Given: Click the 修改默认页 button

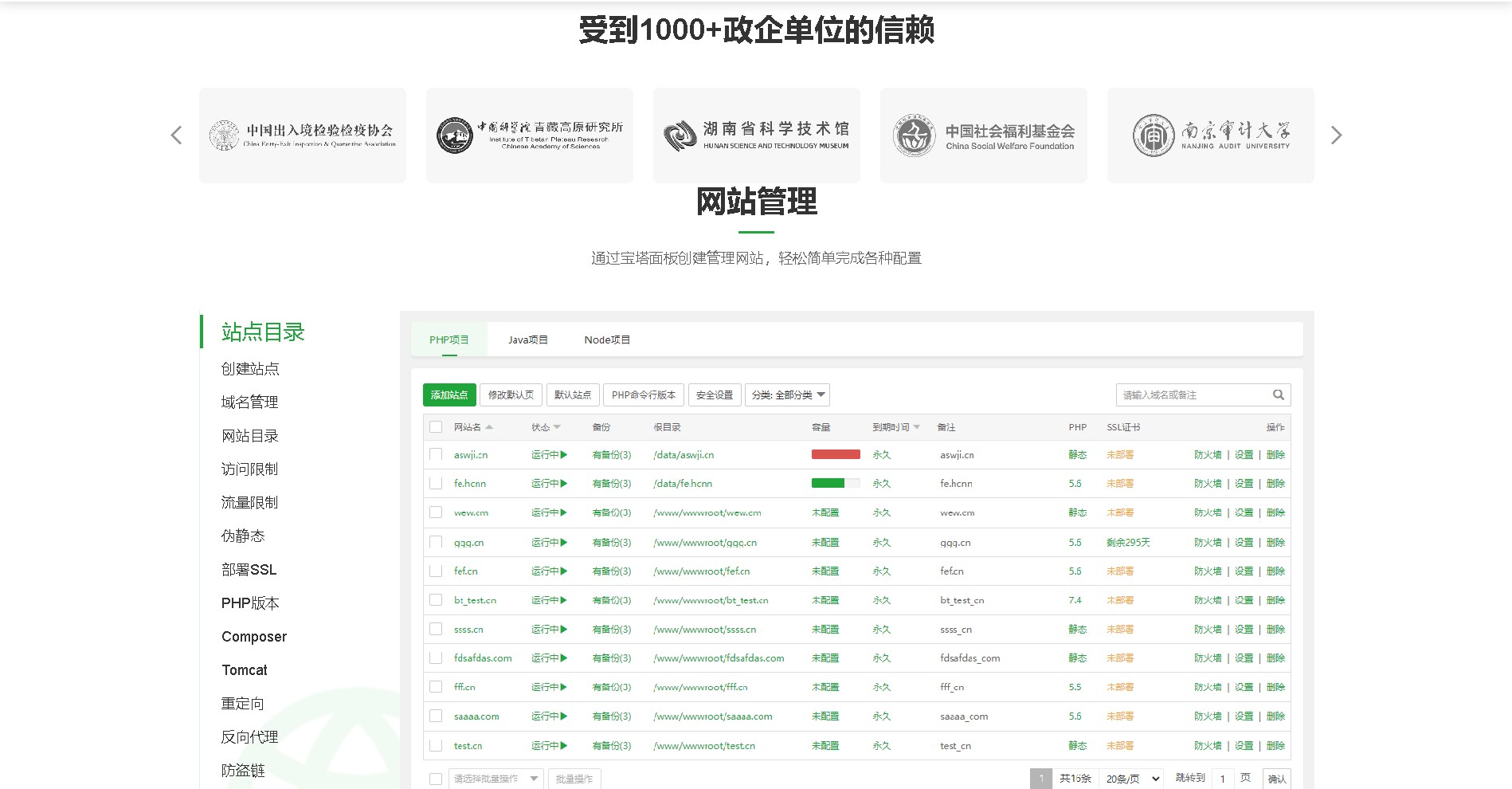Looking at the screenshot, I should (511, 395).
